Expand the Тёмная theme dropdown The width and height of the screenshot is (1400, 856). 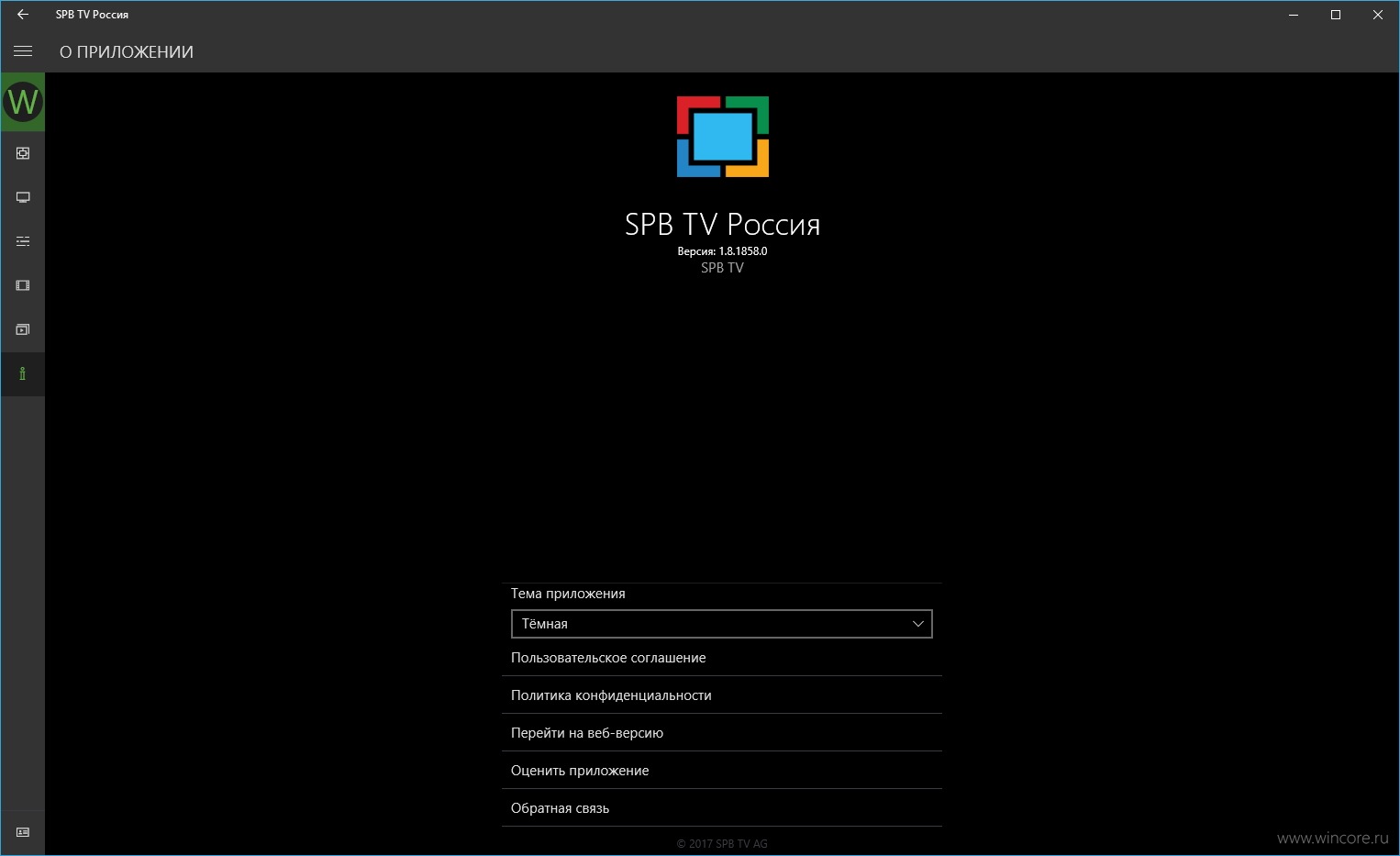click(x=722, y=624)
